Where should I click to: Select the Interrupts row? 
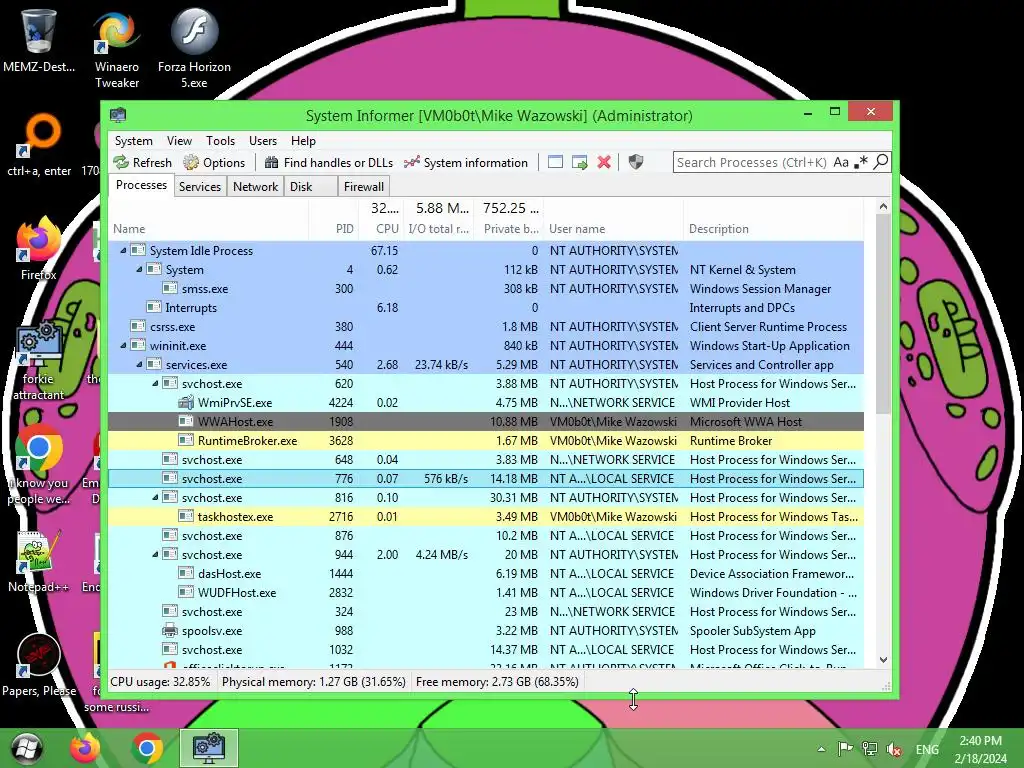(486, 308)
